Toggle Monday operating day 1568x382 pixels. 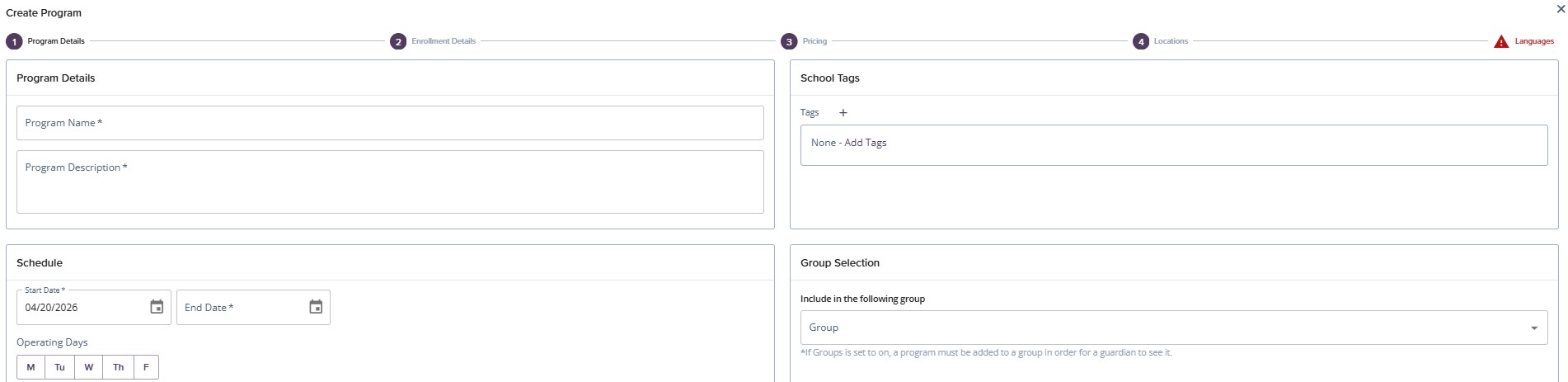click(31, 367)
